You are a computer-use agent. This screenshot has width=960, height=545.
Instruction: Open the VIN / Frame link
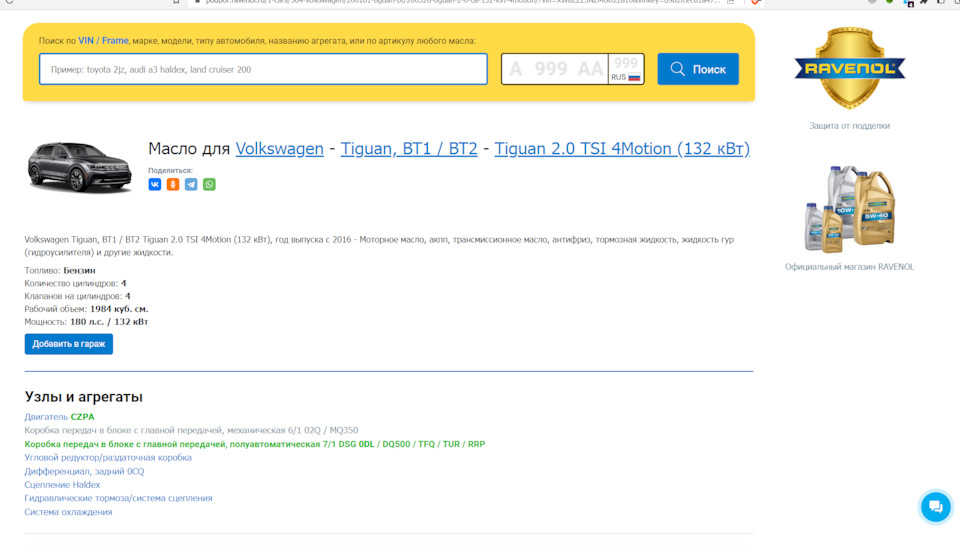tap(103, 40)
